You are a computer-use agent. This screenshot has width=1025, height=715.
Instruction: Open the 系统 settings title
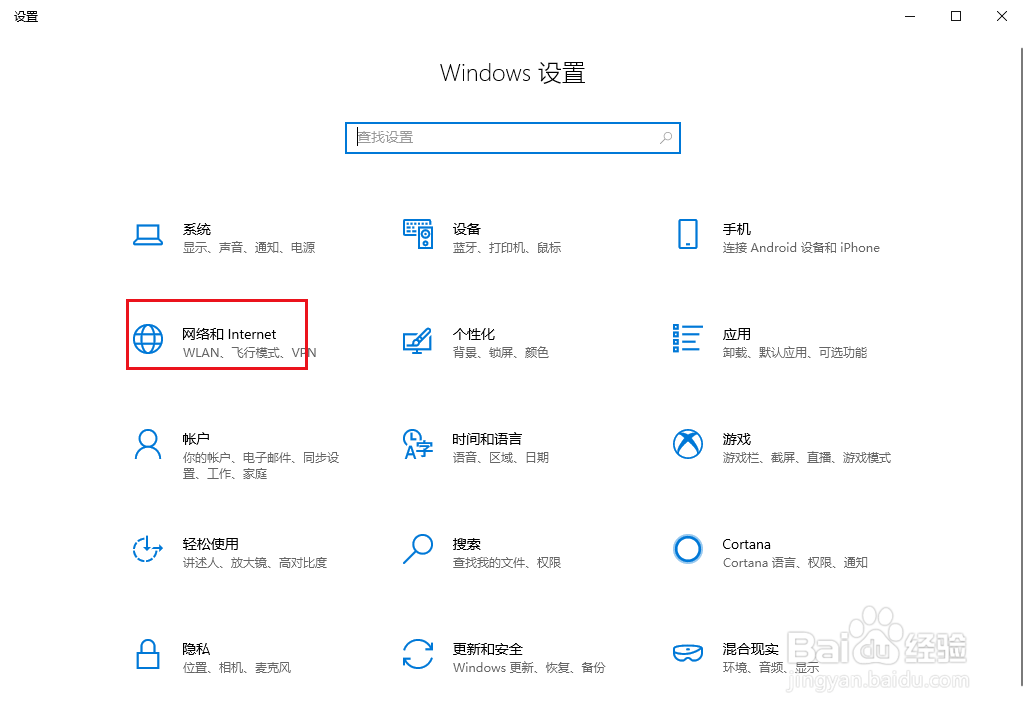(x=197, y=229)
